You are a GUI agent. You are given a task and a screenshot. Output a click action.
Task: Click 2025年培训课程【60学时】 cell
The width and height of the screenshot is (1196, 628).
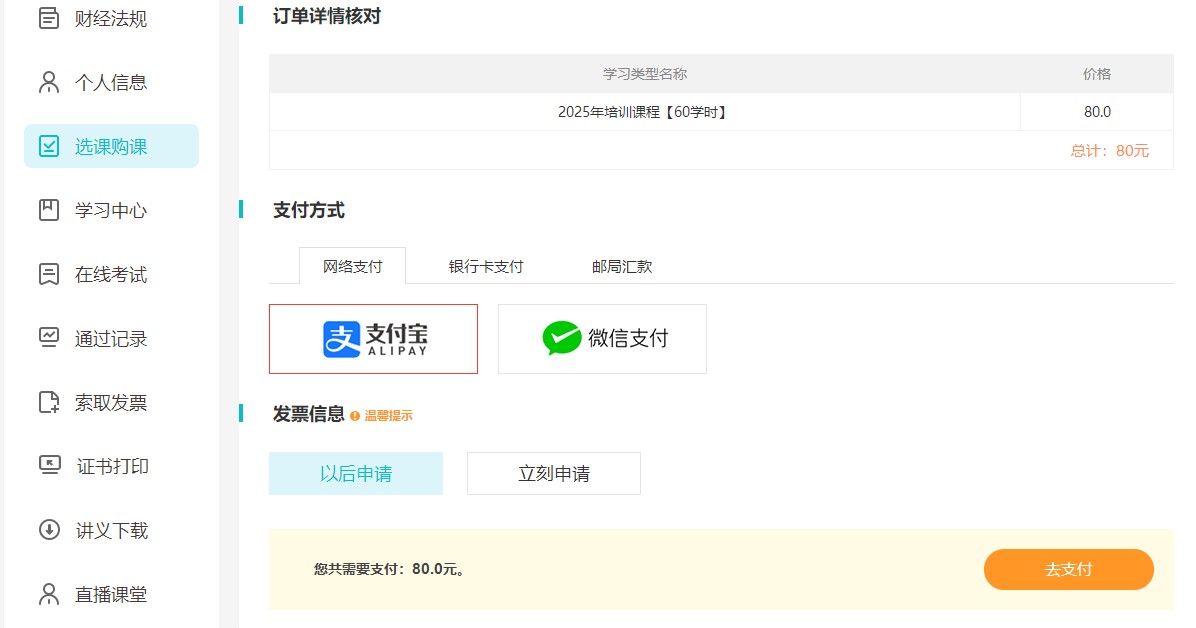pos(645,112)
